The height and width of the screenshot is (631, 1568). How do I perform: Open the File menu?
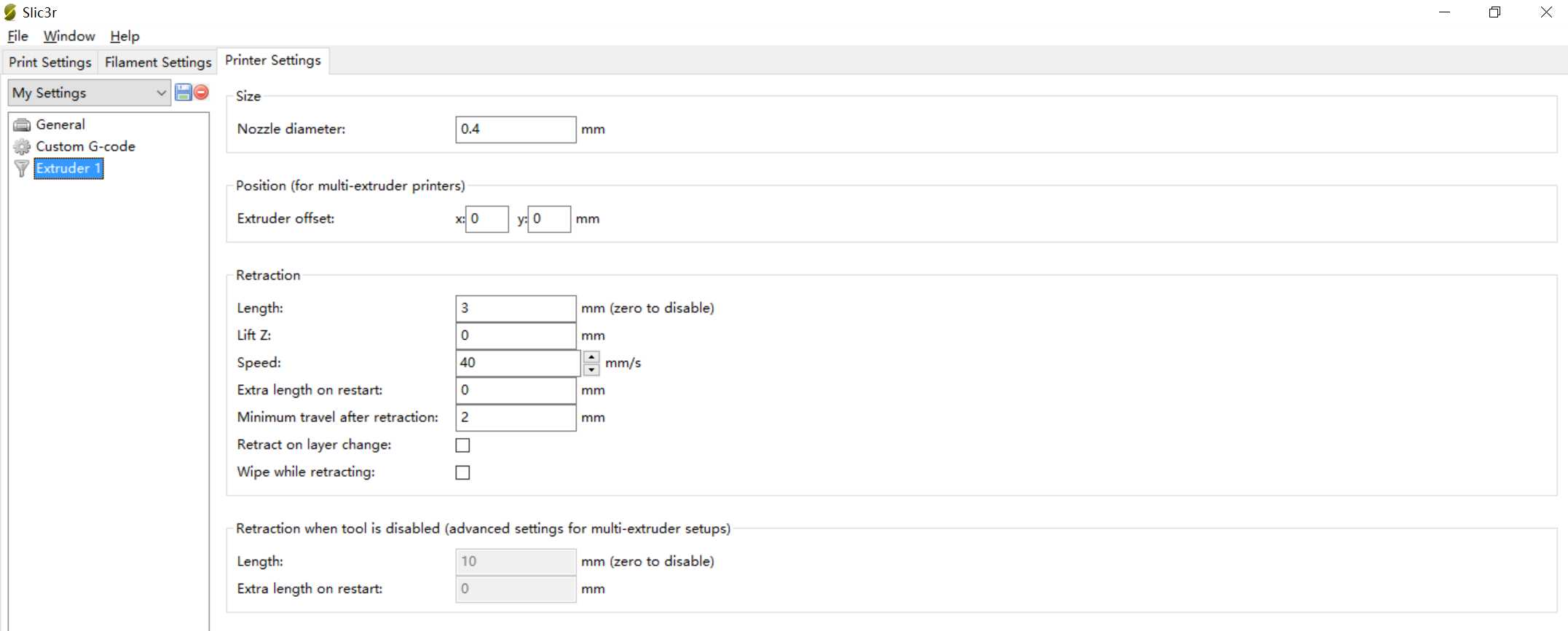point(17,36)
